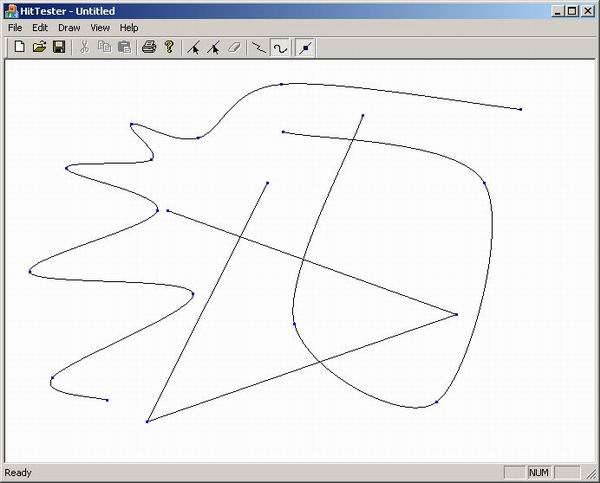This screenshot has height=483, width=600.
Task: Open About via the question mark icon
Action: point(169,47)
